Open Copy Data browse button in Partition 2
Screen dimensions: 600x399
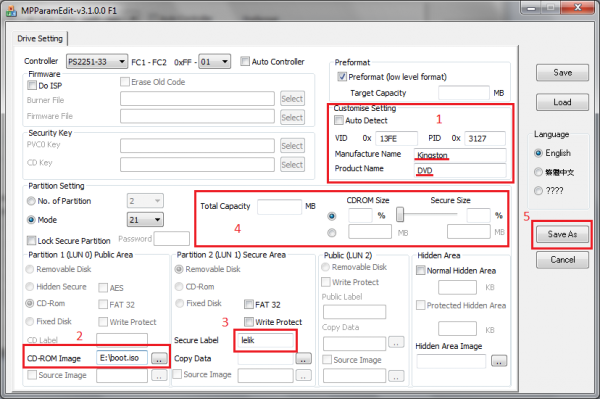point(303,359)
